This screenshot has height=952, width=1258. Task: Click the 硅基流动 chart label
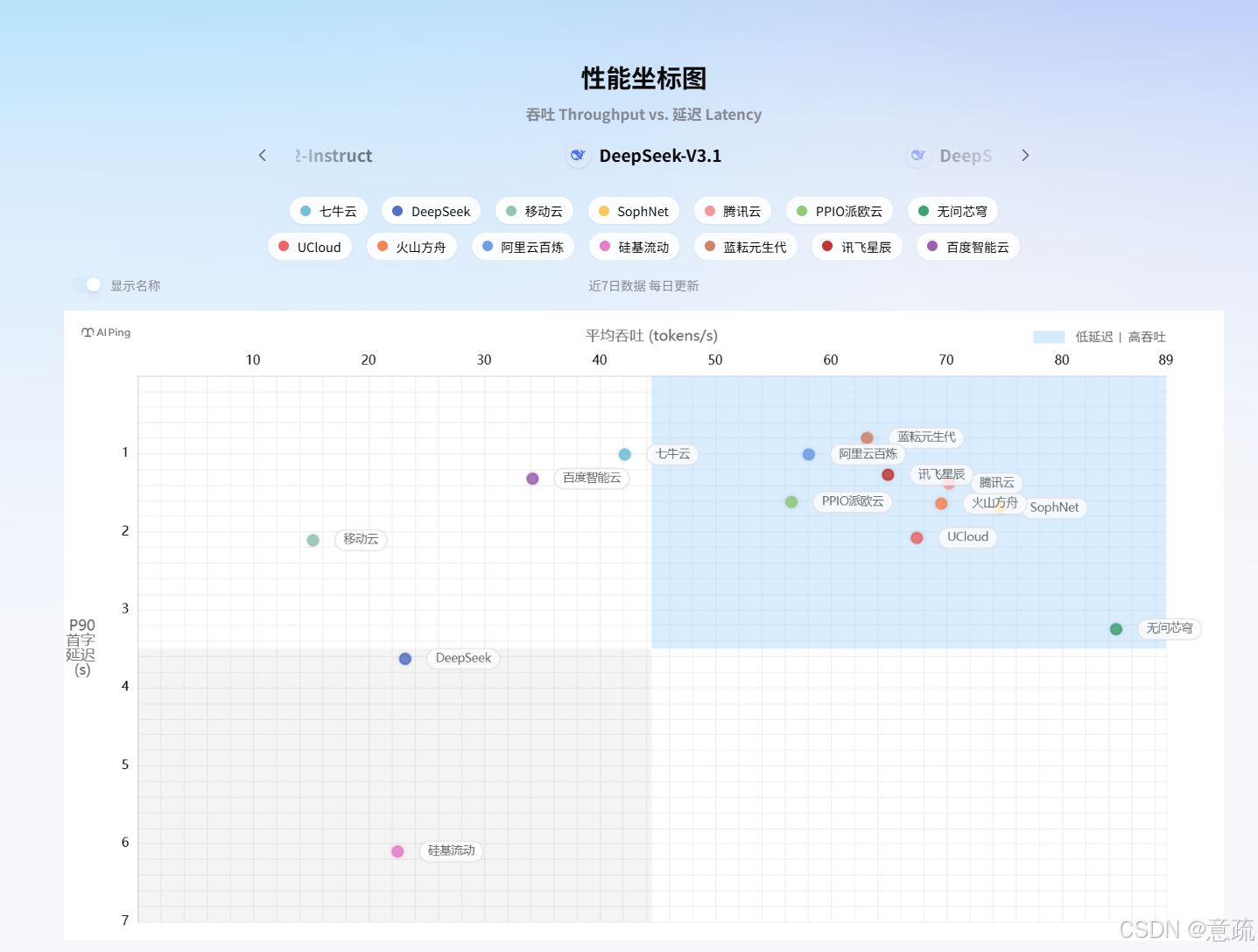click(x=451, y=850)
